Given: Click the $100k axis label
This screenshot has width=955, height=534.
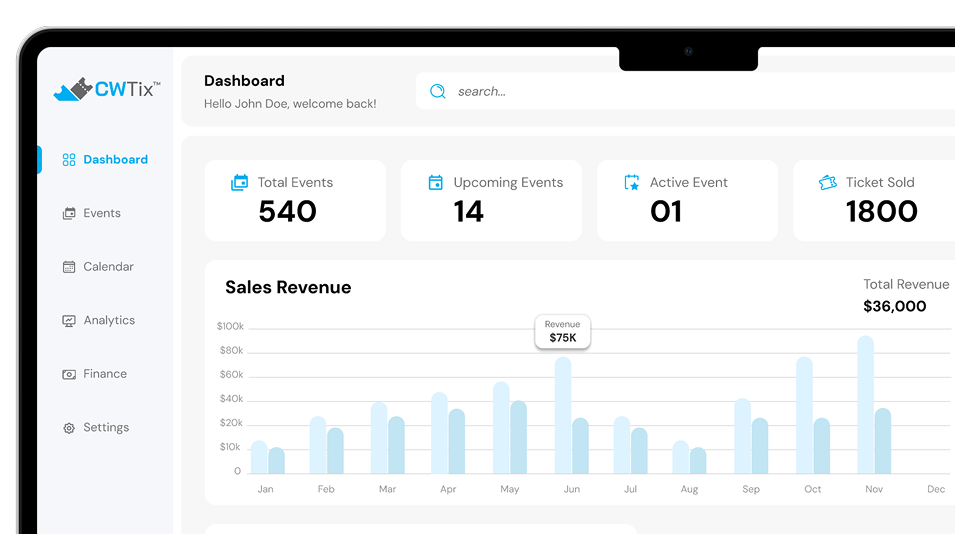Looking at the screenshot, I should [230, 326].
